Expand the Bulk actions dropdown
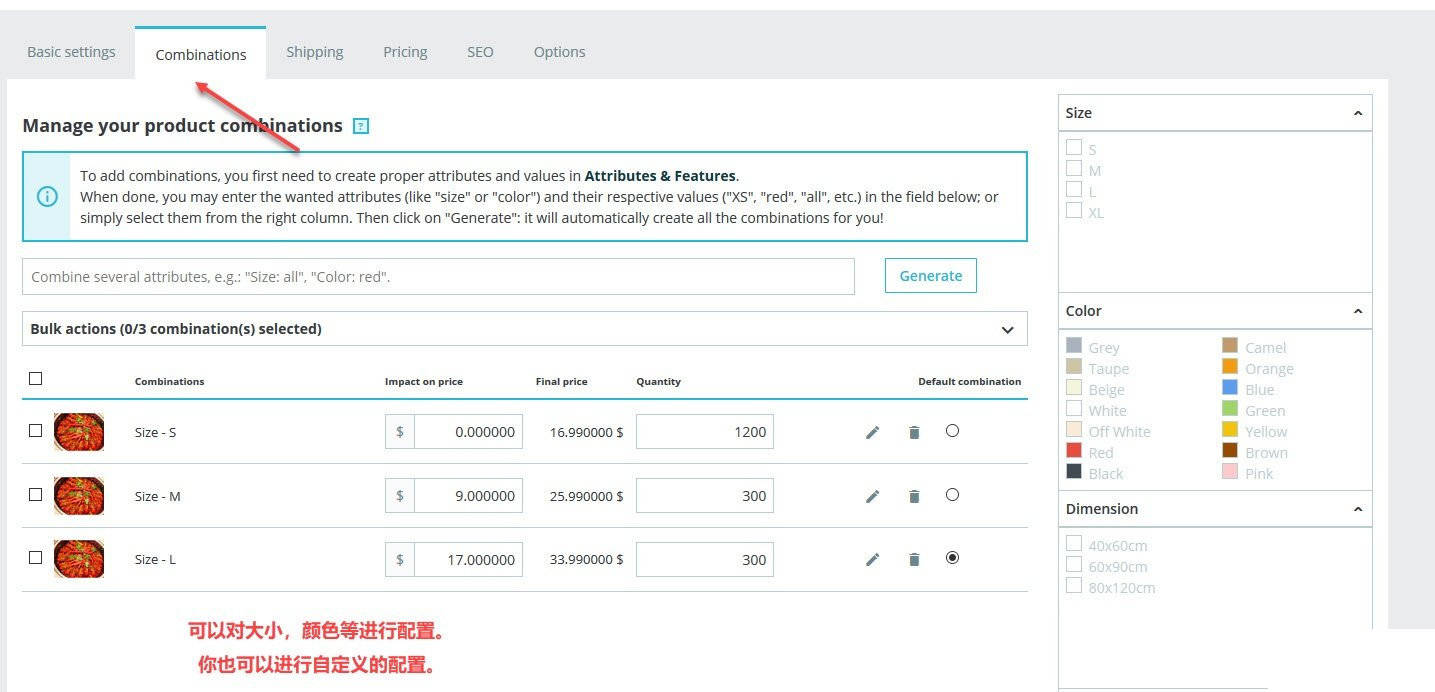The height and width of the screenshot is (692, 1435). 525,329
